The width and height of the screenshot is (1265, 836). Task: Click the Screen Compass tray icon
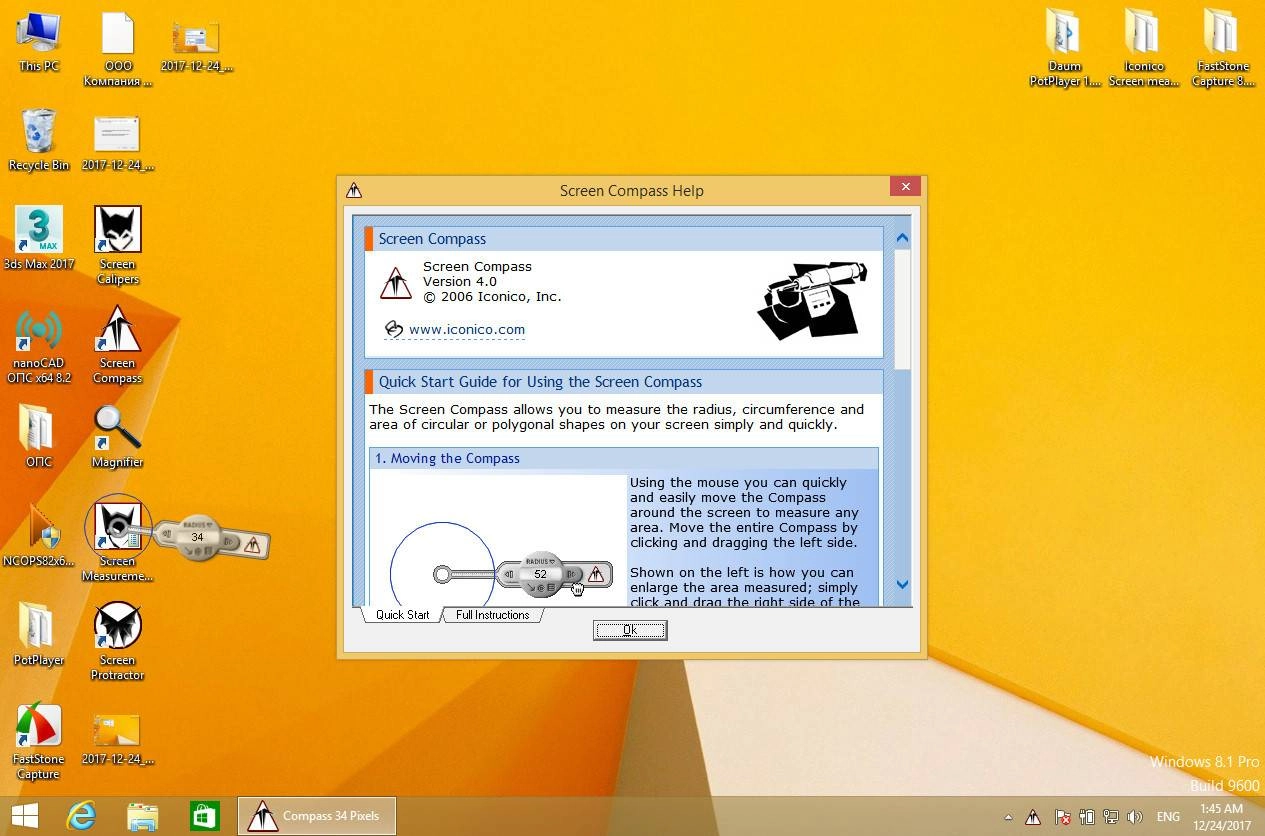point(1035,817)
